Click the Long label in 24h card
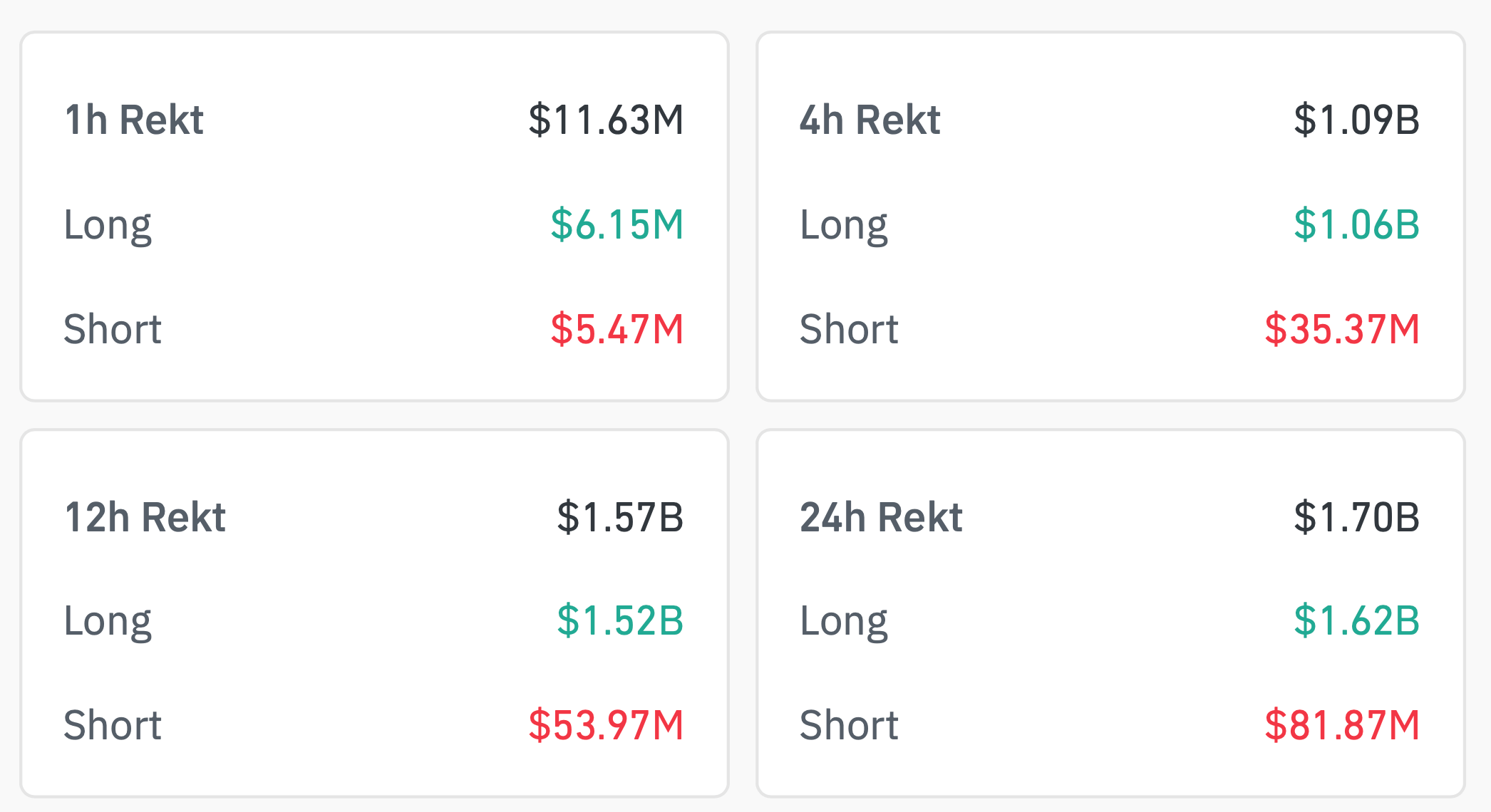This screenshot has height=812, width=1491. point(844,623)
